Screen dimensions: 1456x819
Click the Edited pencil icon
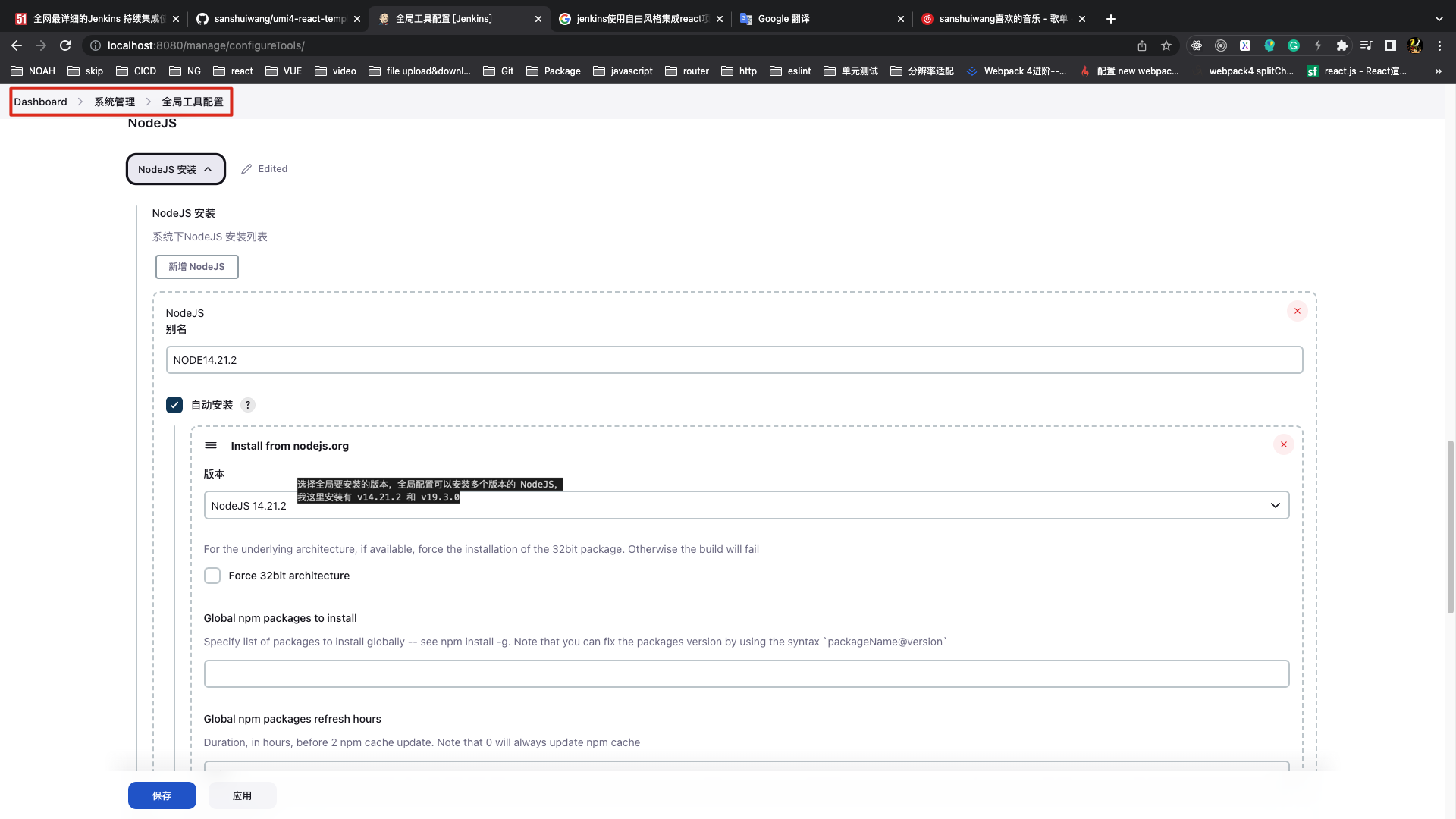pyautogui.click(x=247, y=168)
